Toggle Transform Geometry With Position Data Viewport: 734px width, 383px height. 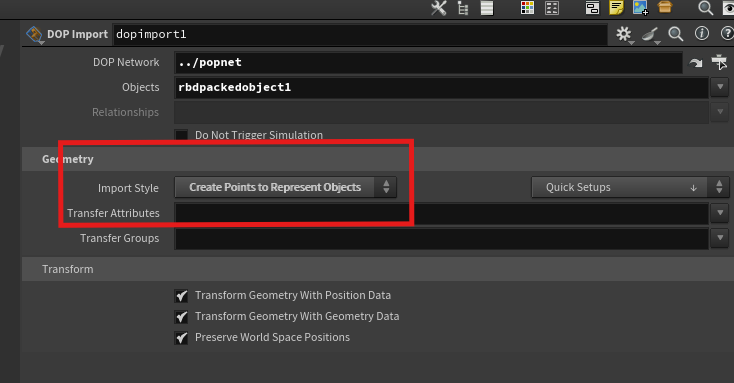(181, 296)
